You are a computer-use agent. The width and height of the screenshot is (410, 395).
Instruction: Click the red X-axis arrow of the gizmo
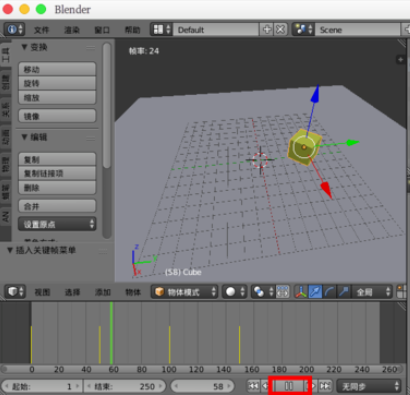pyautogui.click(x=326, y=190)
